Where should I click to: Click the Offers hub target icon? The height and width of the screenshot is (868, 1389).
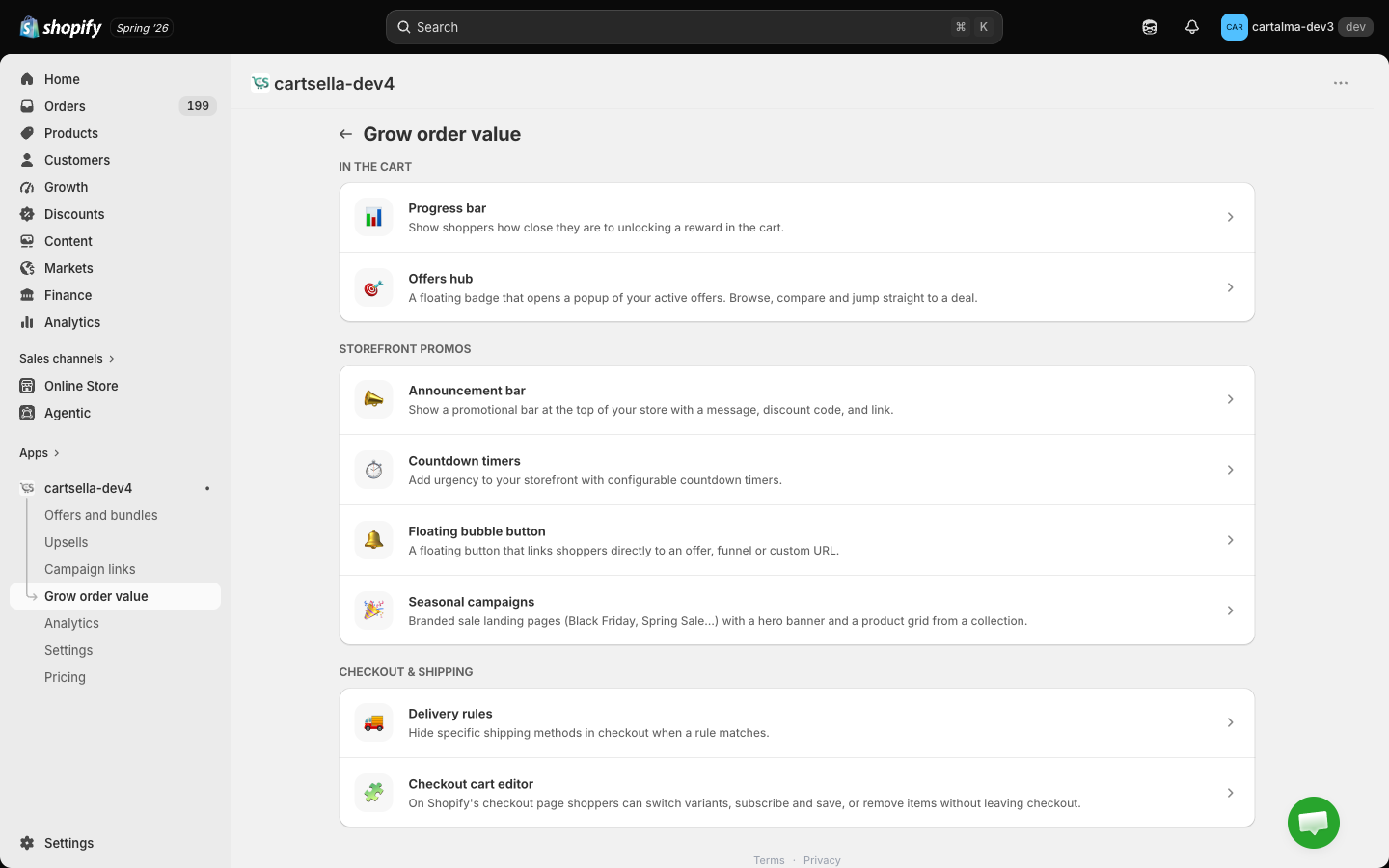click(373, 287)
